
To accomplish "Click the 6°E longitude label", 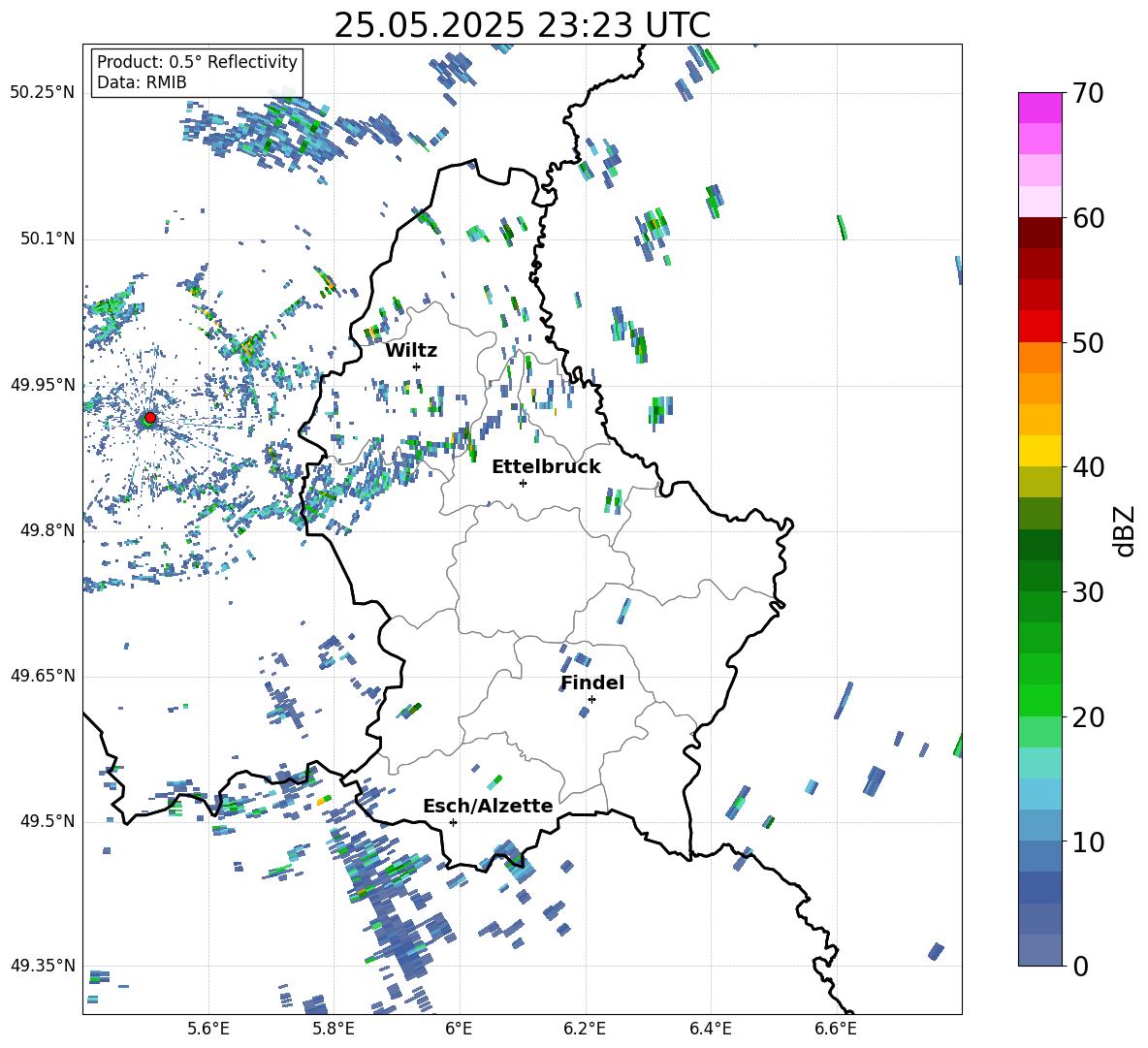I will click(459, 1029).
